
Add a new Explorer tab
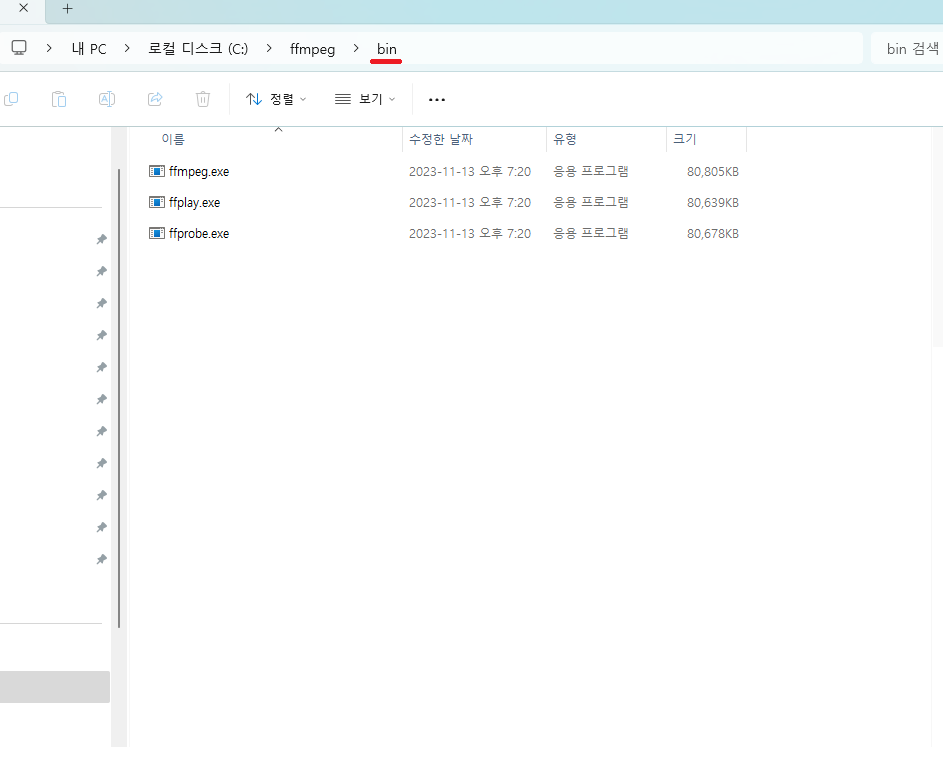(x=67, y=8)
